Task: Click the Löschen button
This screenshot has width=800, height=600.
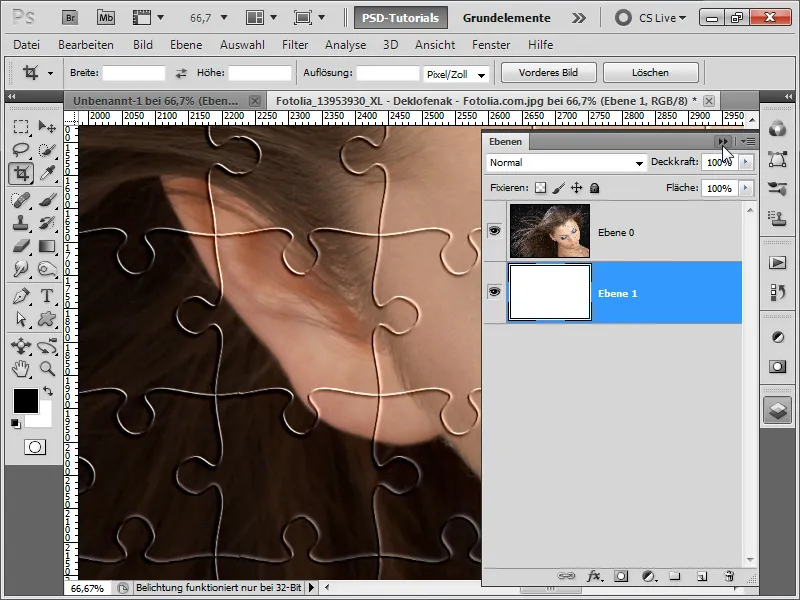Action: (x=651, y=72)
